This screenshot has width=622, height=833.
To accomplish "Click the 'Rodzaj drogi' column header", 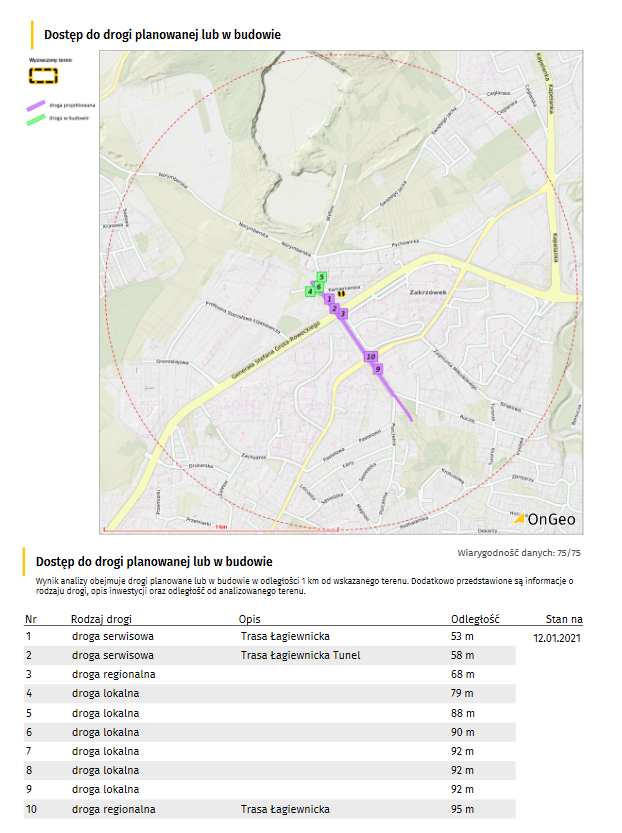I will [101, 619].
